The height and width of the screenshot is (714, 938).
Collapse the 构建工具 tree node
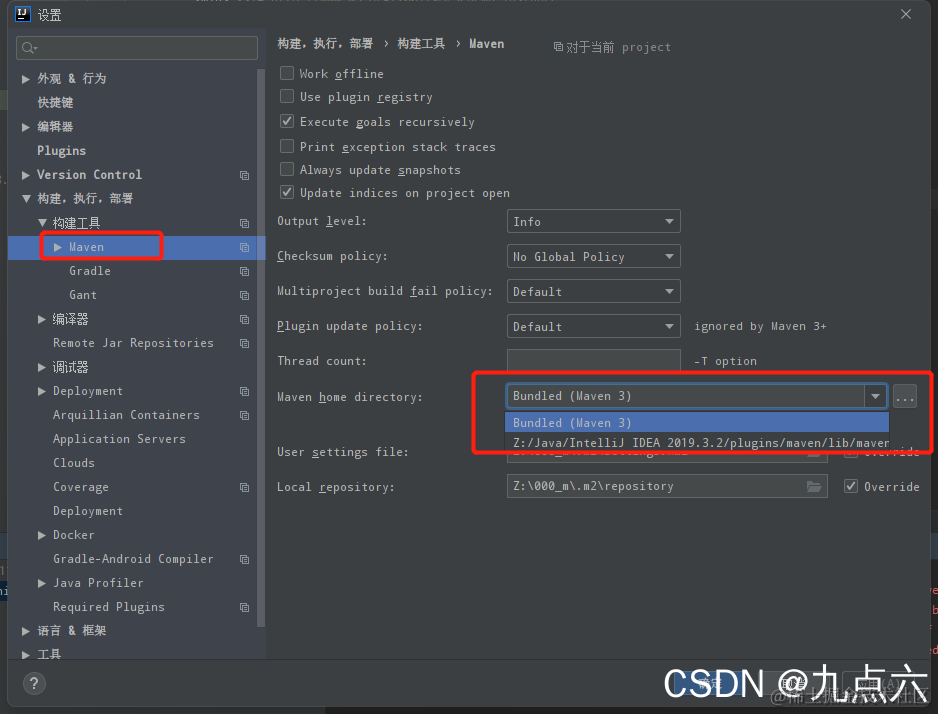[42, 223]
